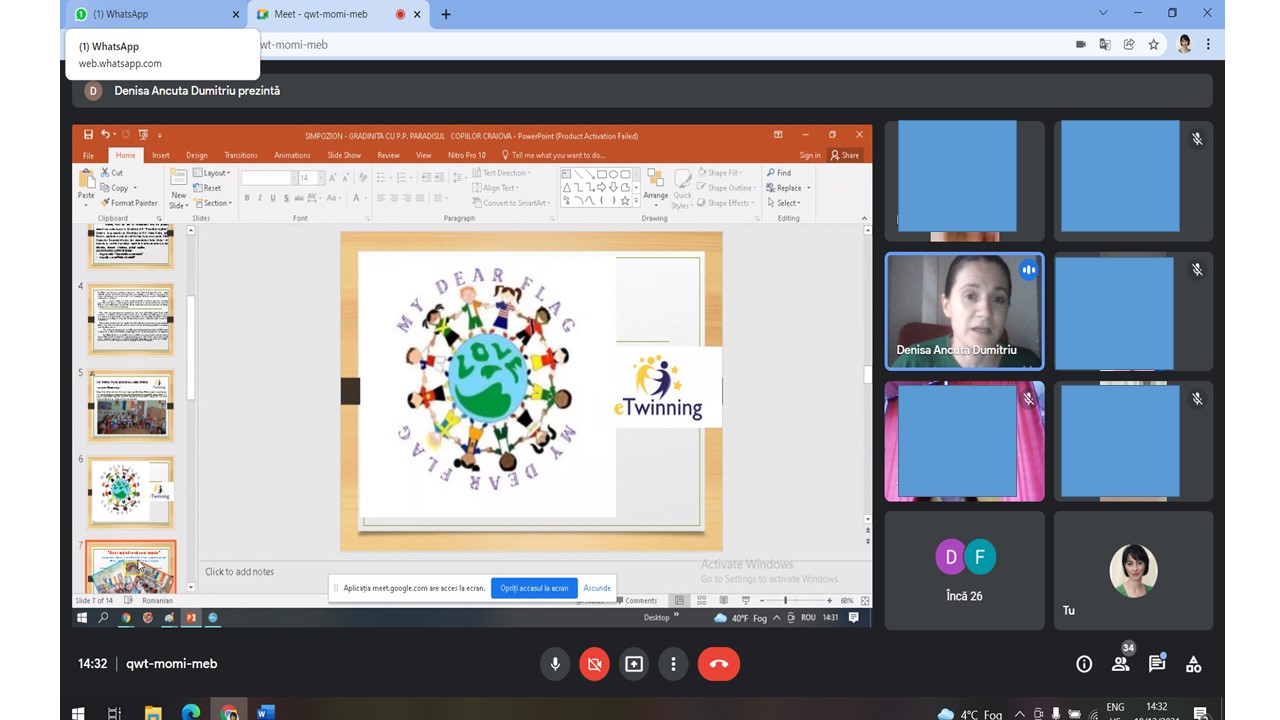Open the Design ribbon tab
Image resolution: width=1280 pixels, height=720 pixels.
[x=197, y=155]
